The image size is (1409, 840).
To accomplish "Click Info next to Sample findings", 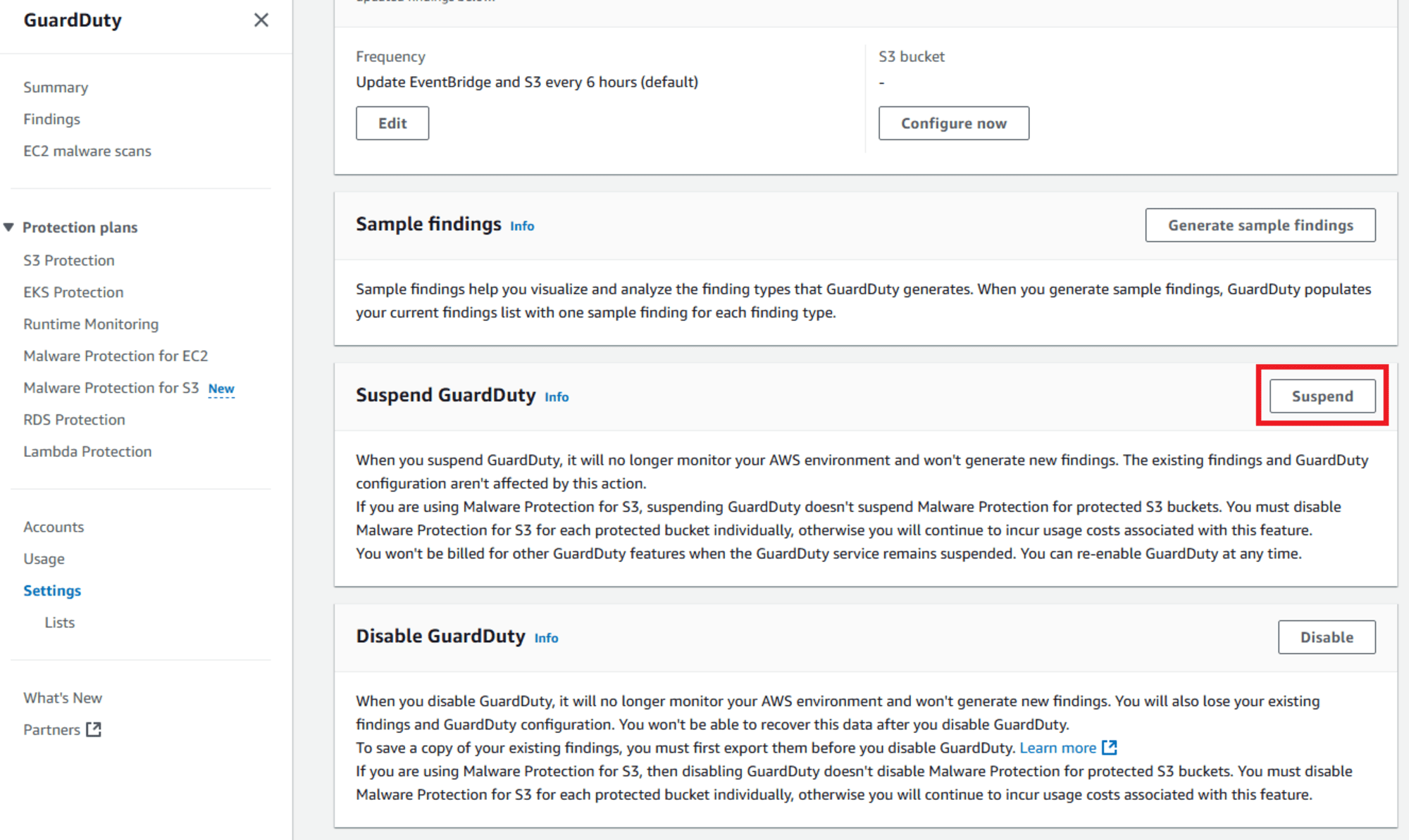I will coord(521,225).
